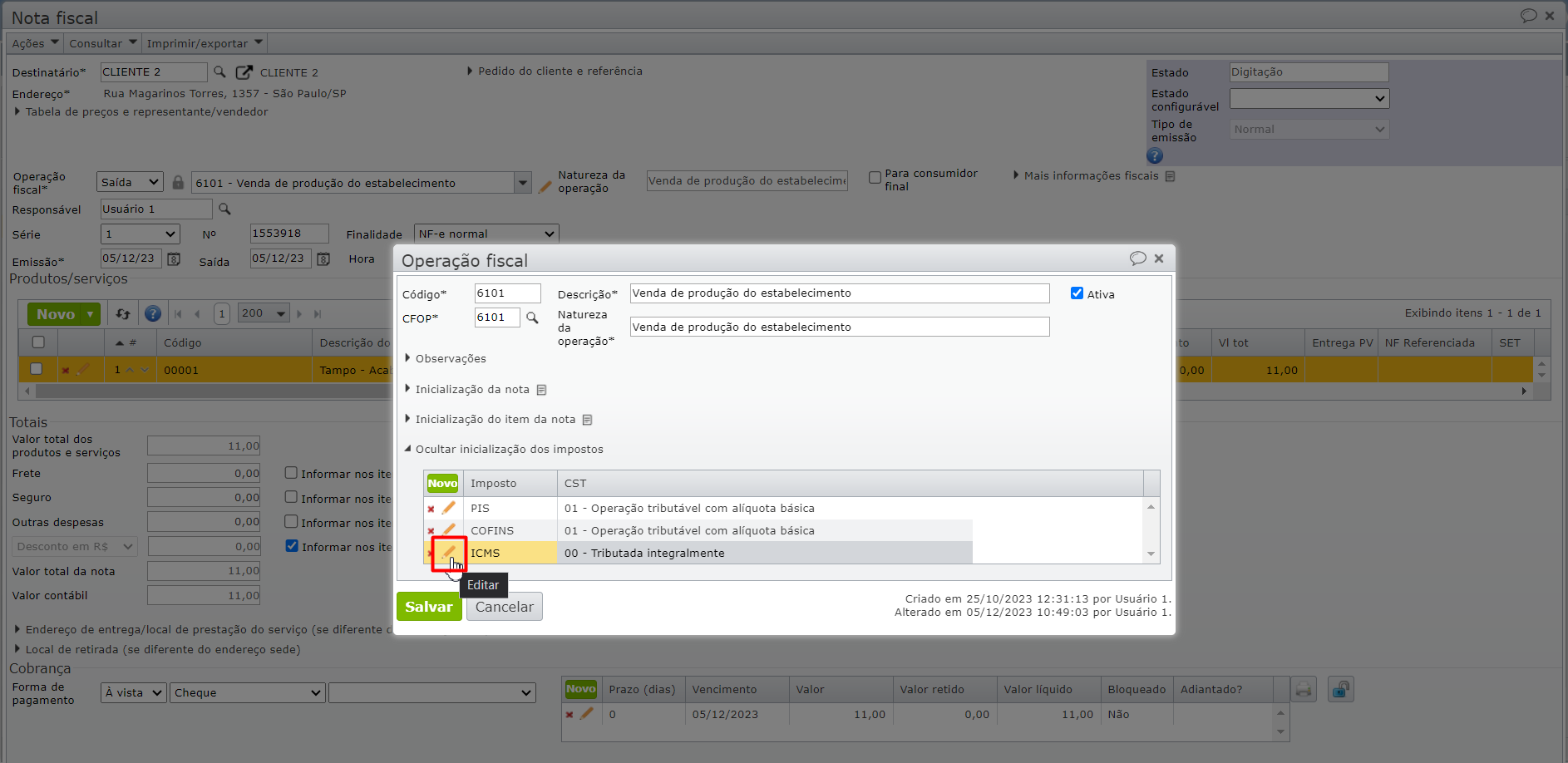Click Cancelar in the Operação fiscal dialog

(505, 607)
